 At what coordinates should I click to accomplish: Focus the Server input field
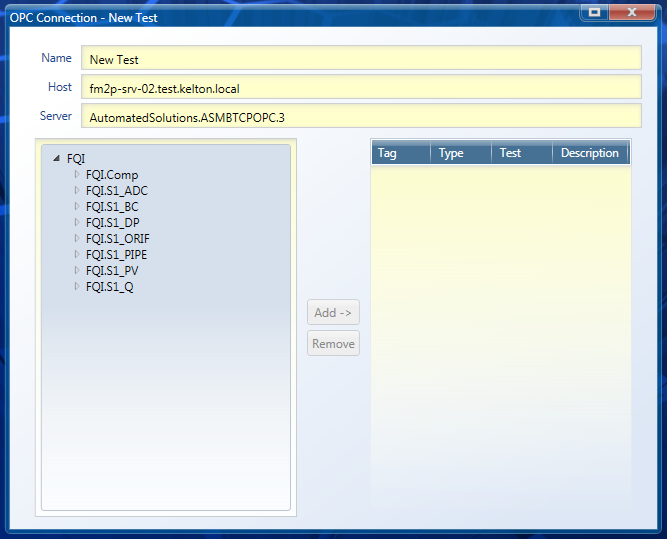(361, 116)
